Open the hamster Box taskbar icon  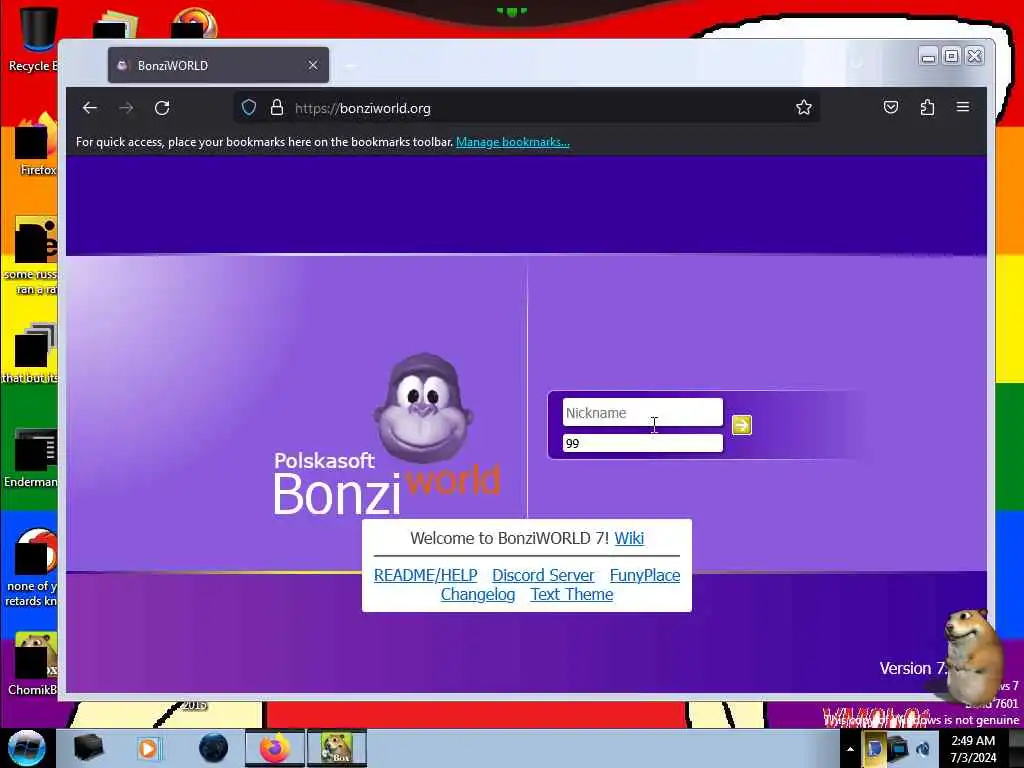(336, 748)
